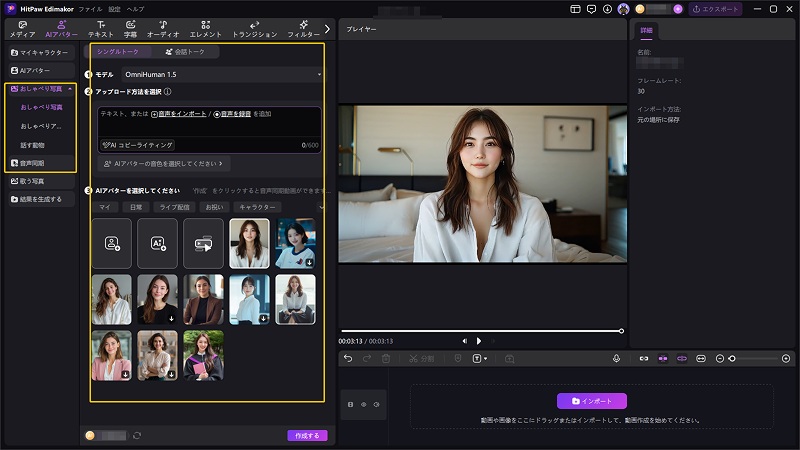Select the AIアバター toolbar category
Screen dimensions: 800x450
pyautogui.click(x=61, y=29)
